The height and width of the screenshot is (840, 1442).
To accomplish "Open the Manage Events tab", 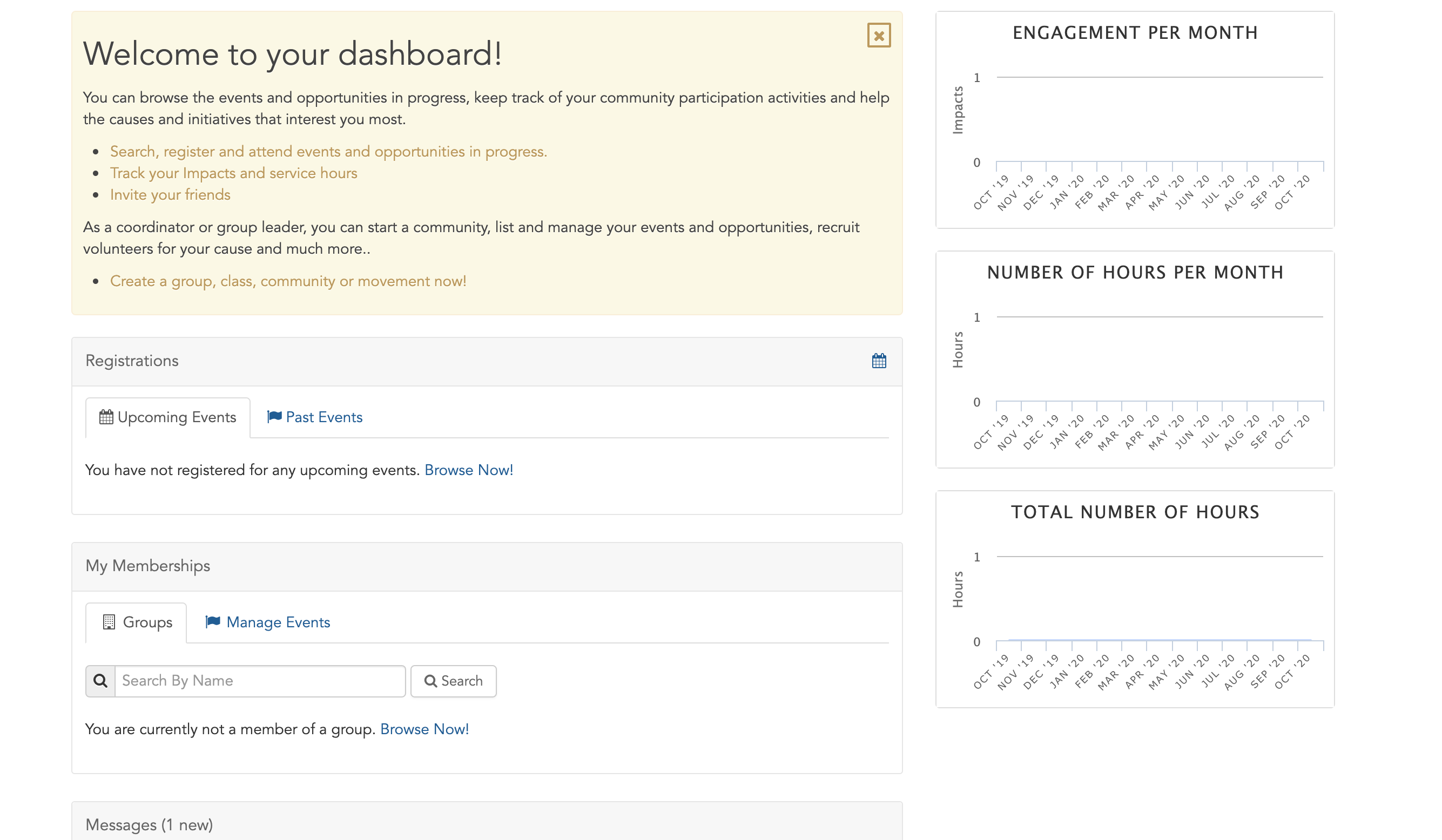I will pyautogui.click(x=268, y=622).
